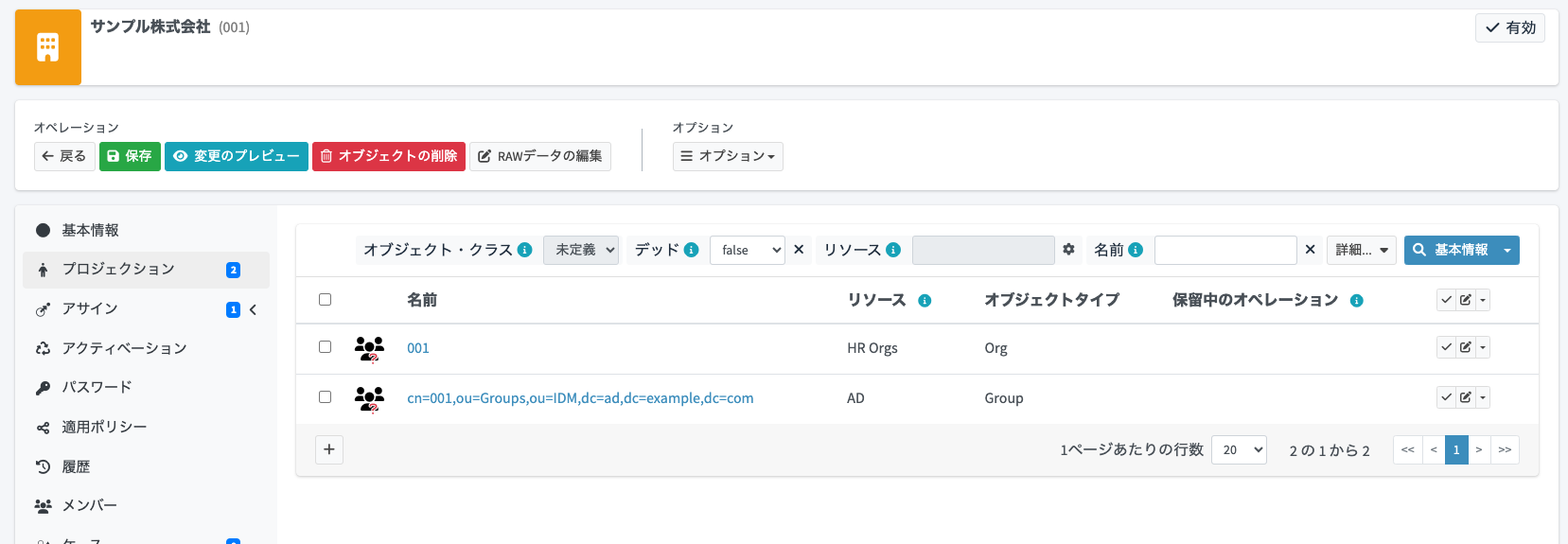The image size is (1568, 544).
Task: Click edit action for HR Orgs row
Action: pos(1465,347)
